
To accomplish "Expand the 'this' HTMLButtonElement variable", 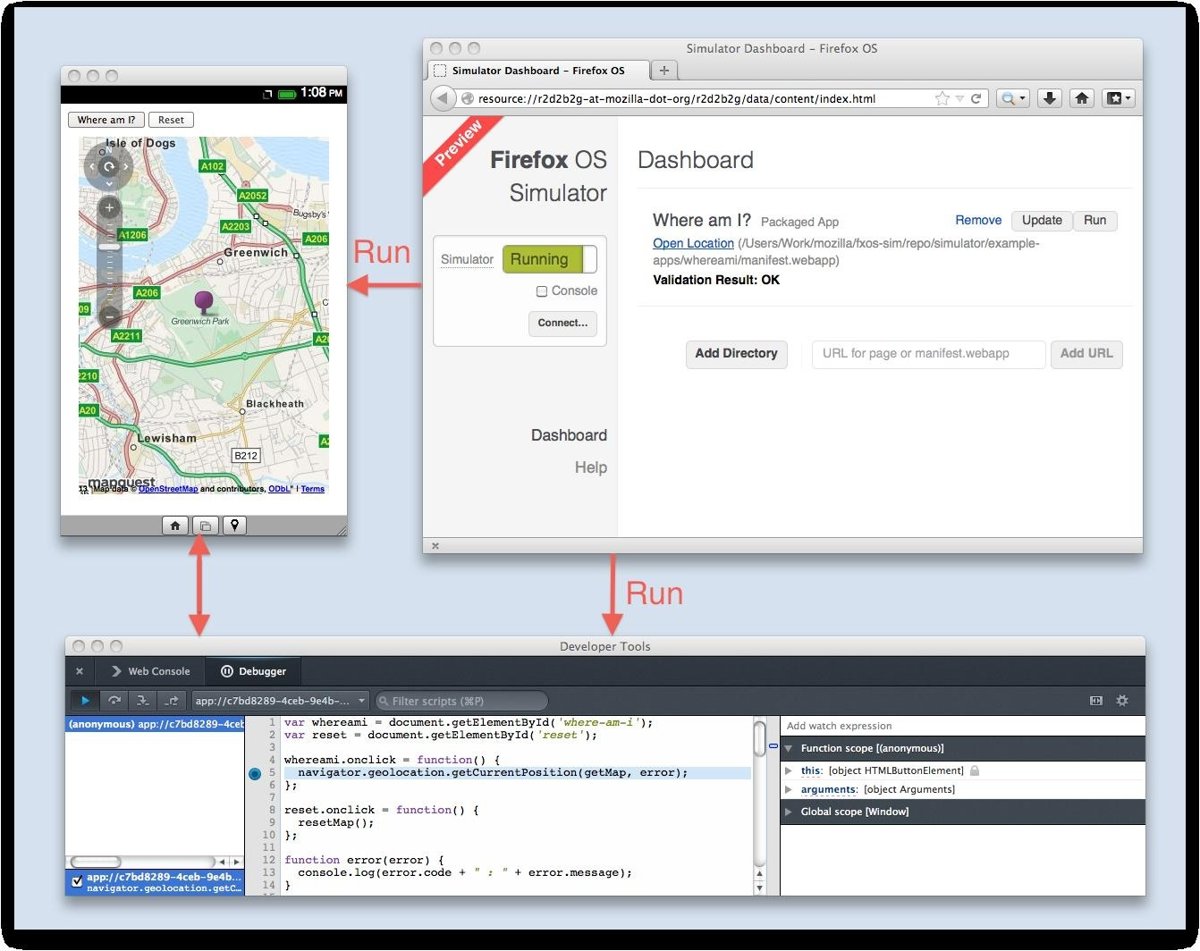I will (789, 771).
